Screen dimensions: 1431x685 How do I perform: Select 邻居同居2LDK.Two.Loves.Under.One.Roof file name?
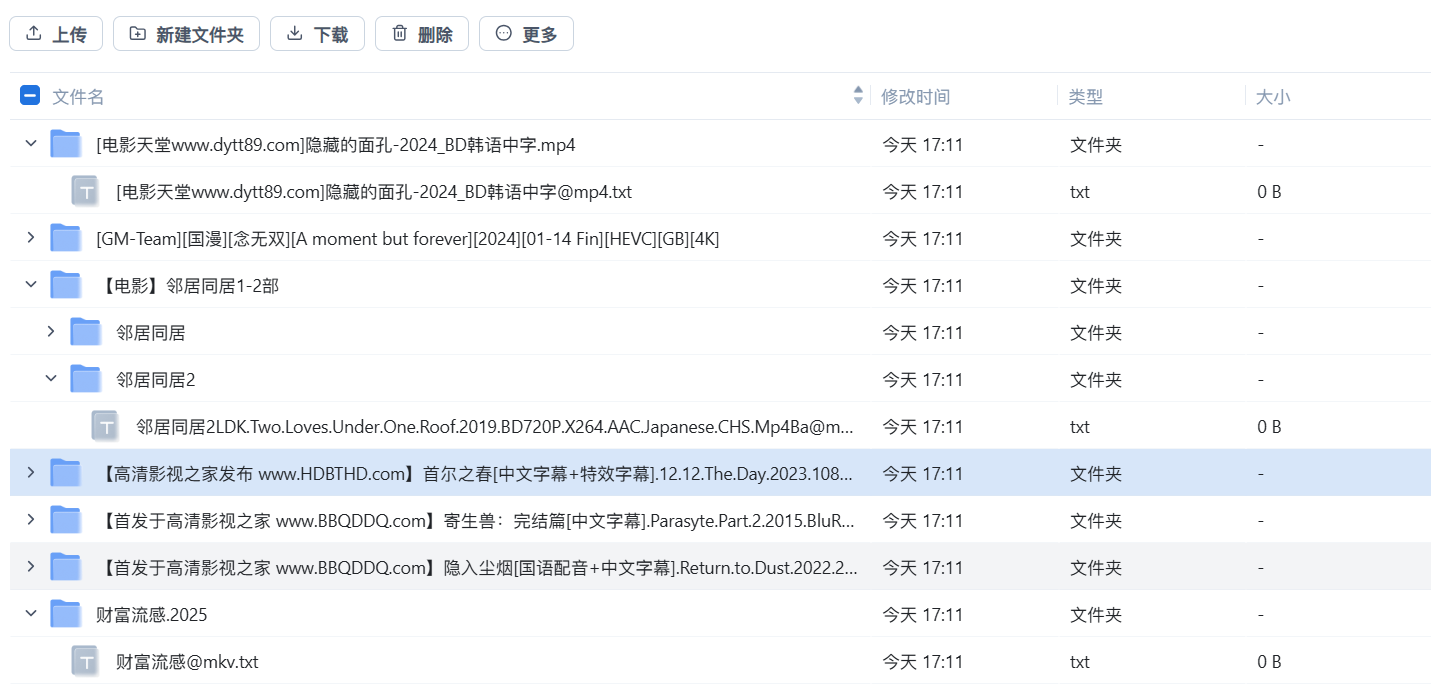point(495,427)
